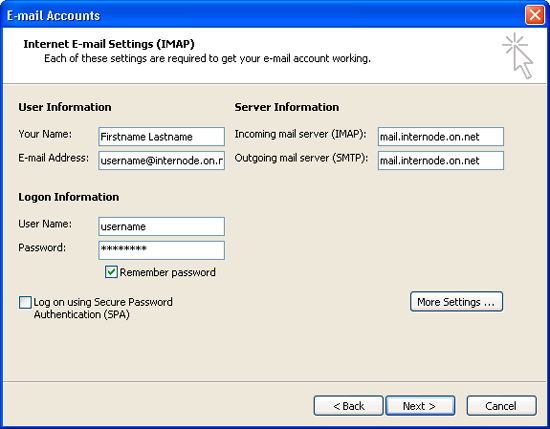Click the wizard cursor icon in header

[x=518, y=55]
